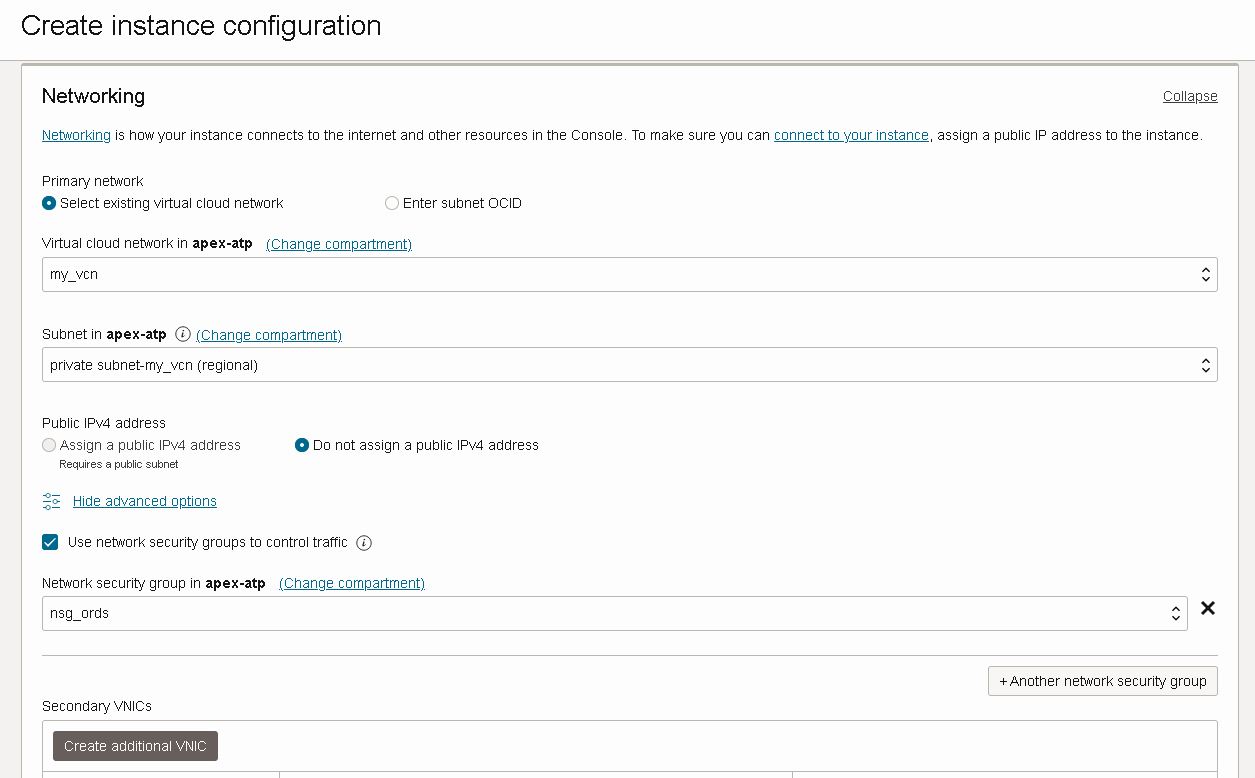Click the Subnet info icon

[182, 334]
